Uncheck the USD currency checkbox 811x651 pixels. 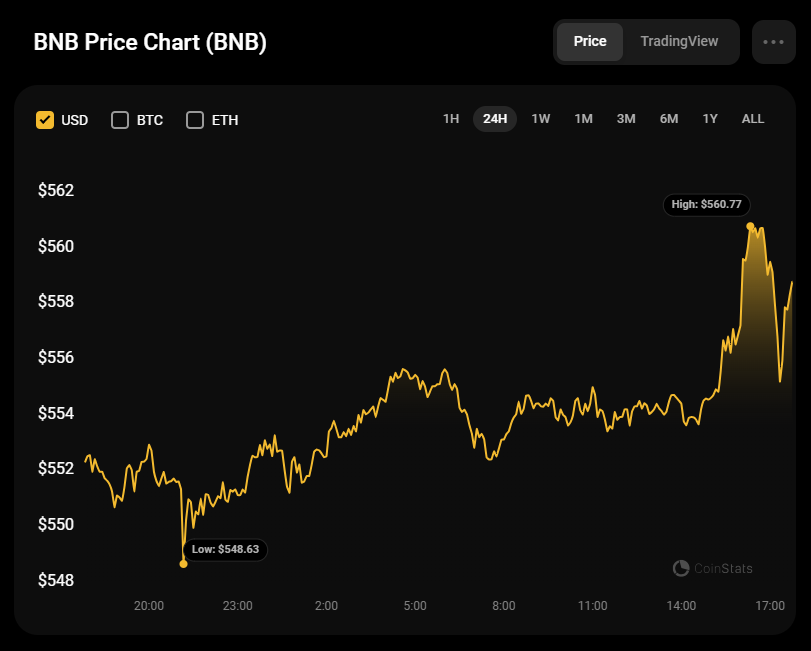click(x=45, y=120)
